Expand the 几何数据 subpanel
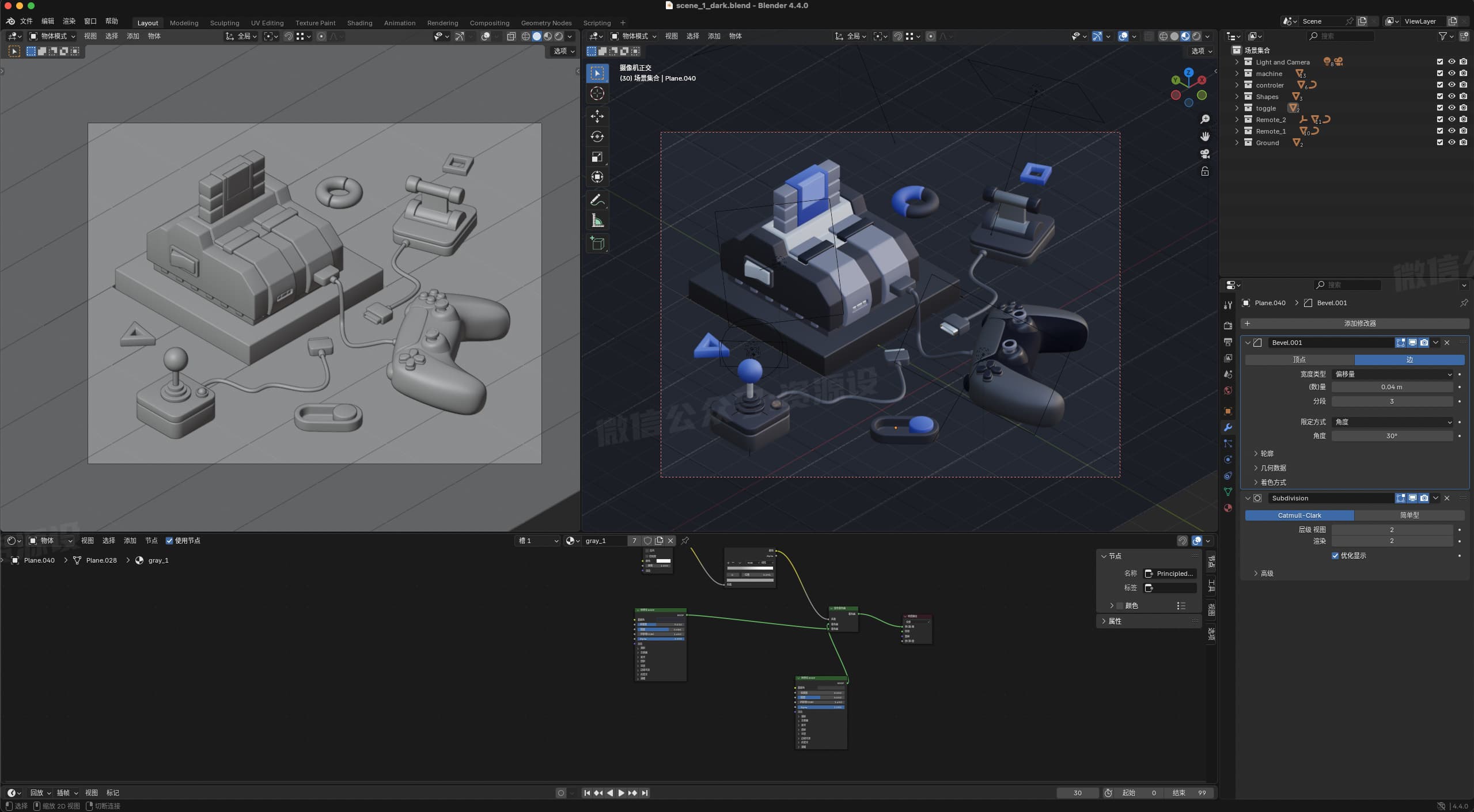1474x812 pixels. pyautogui.click(x=1256, y=468)
